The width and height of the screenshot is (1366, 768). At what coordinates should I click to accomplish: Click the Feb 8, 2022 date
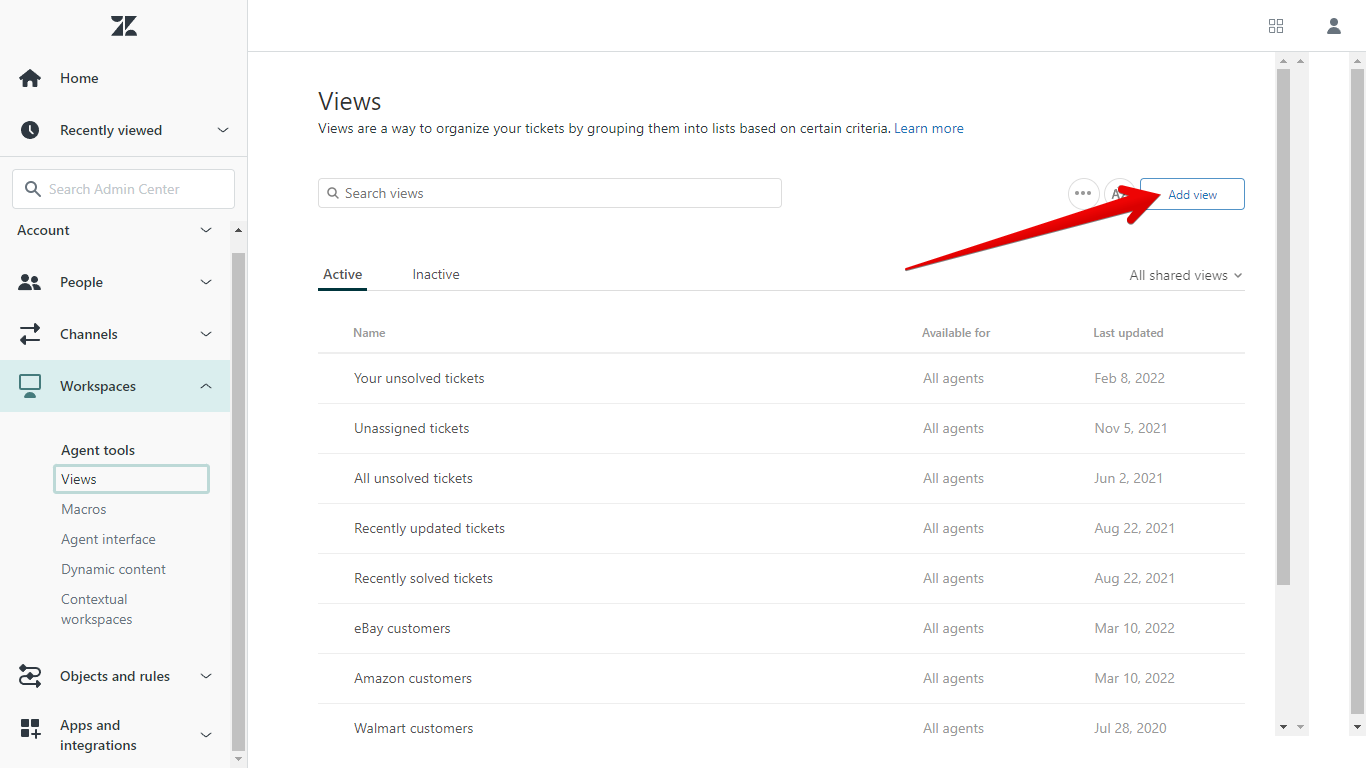pyautogui.click(x=1130, y=378)
